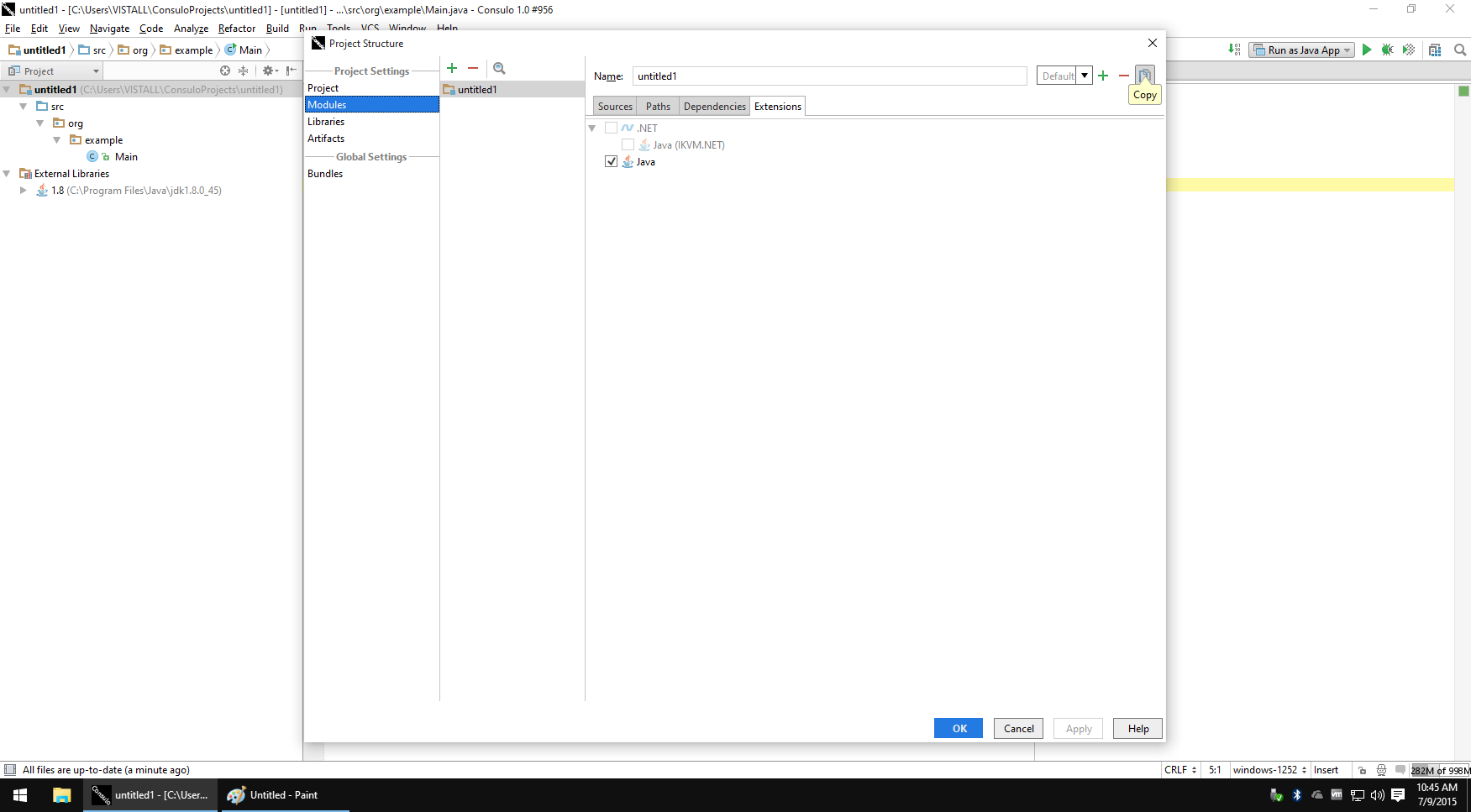Click the OK button
The width and height of the screenshot is (1471, 812).
point(959,728)
